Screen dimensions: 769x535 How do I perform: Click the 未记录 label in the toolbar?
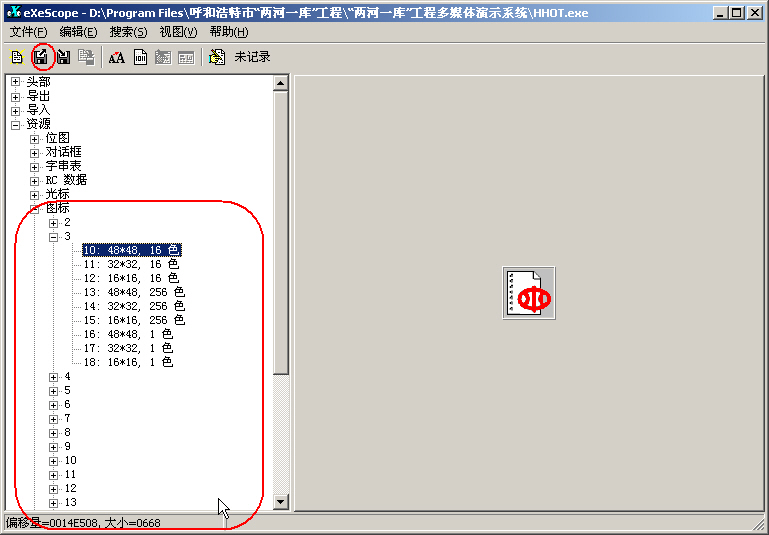point(252,57)
